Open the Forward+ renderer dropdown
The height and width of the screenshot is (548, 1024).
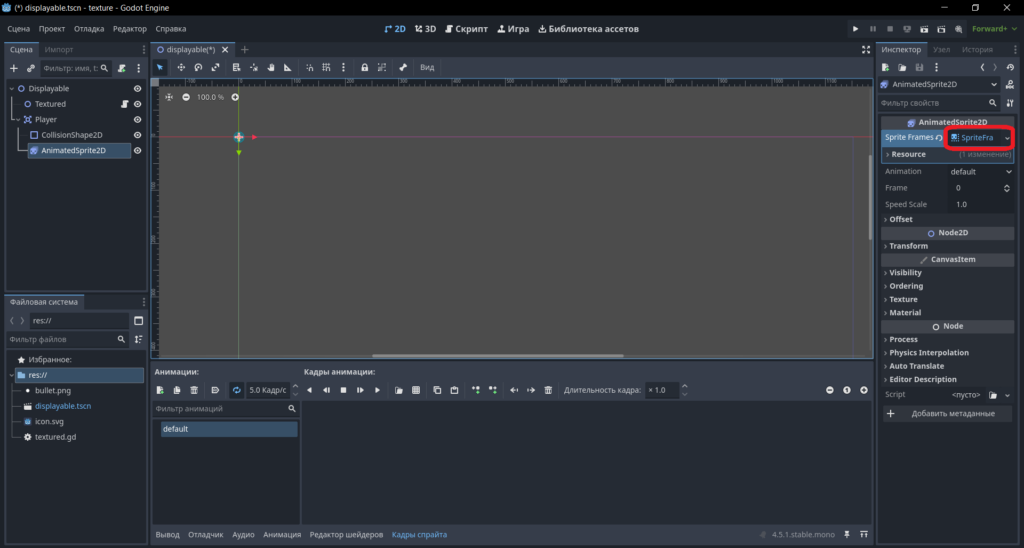pyautogui.click(x=993, y=29)
